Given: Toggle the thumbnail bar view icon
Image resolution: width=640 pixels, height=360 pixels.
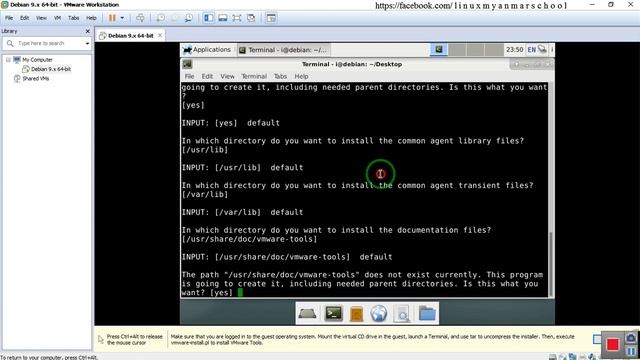Looking at the screenshot, I should coord(222,18).
